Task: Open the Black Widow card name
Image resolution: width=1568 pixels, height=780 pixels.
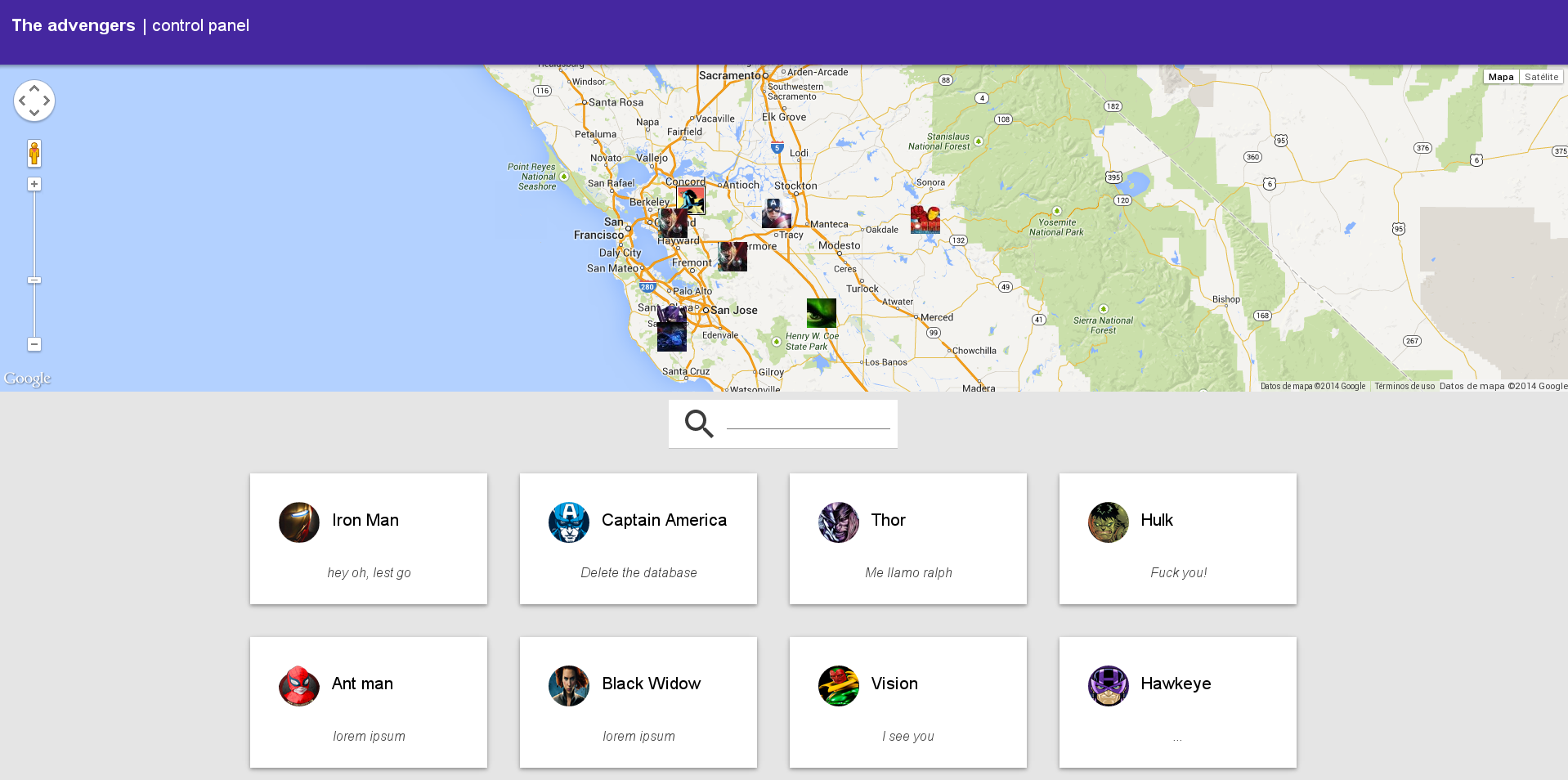Action: pos(652,684)
